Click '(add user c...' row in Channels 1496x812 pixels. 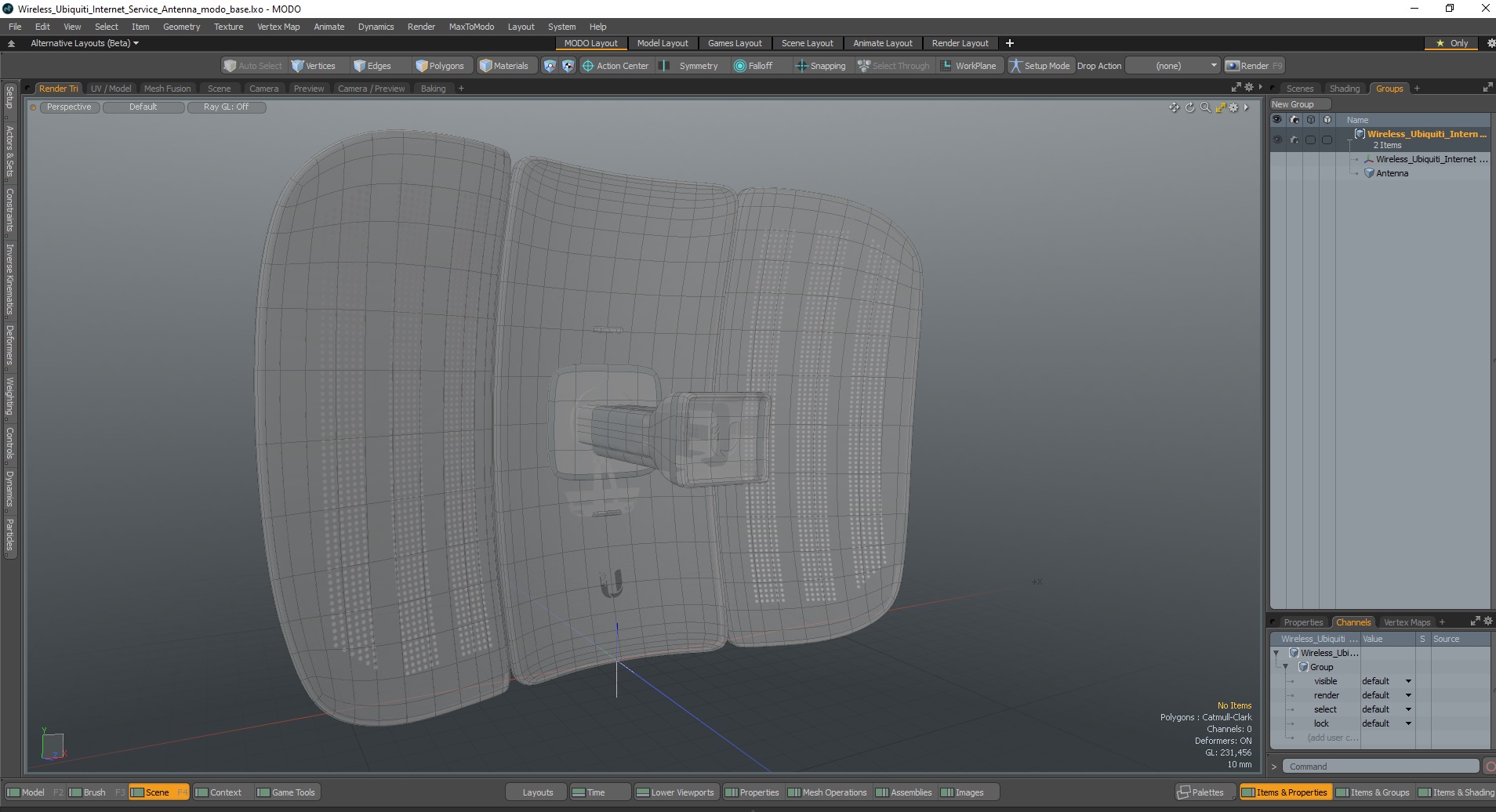coord(1332,738)
